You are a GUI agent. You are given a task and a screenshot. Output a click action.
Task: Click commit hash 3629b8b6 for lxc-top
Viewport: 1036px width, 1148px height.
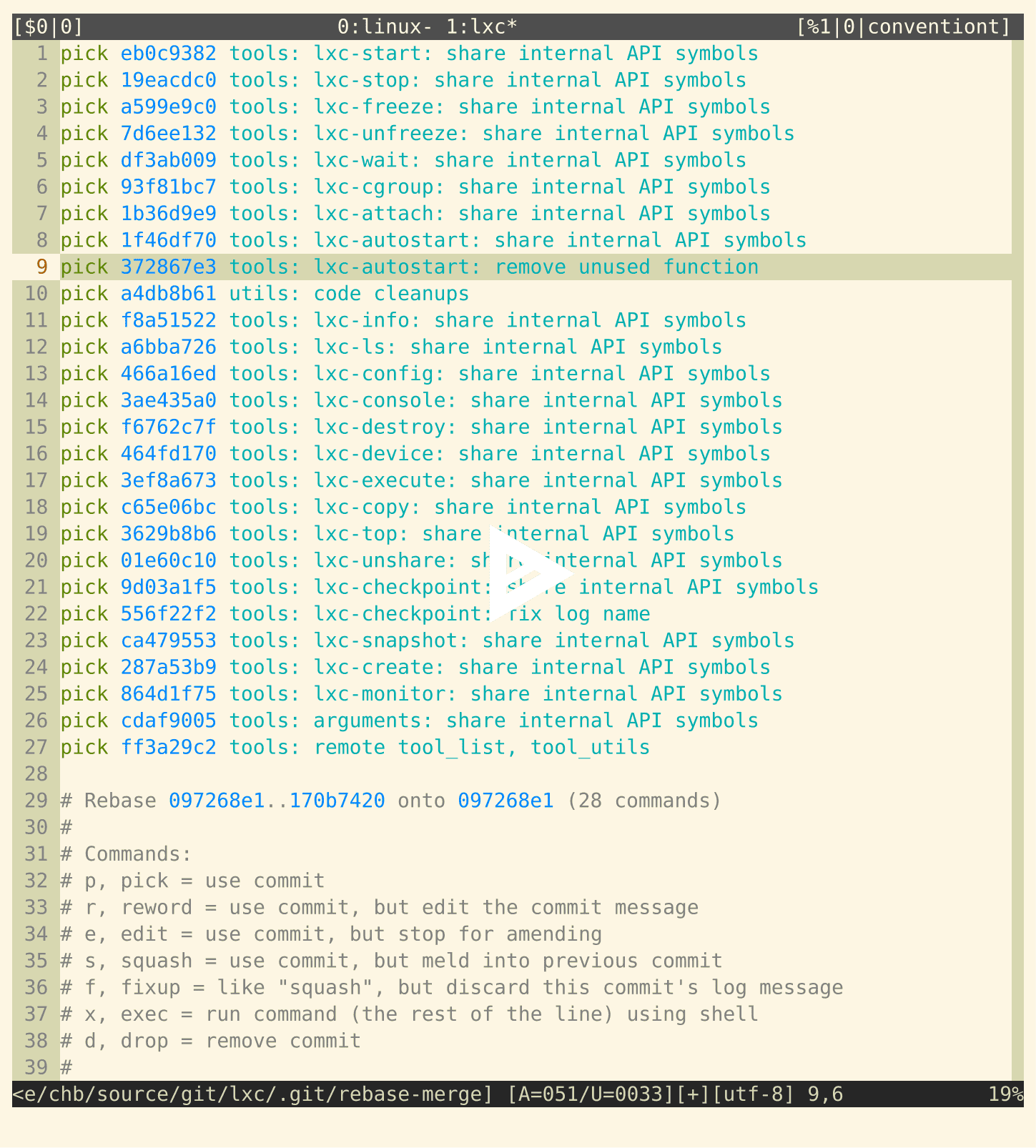[168, 534]
